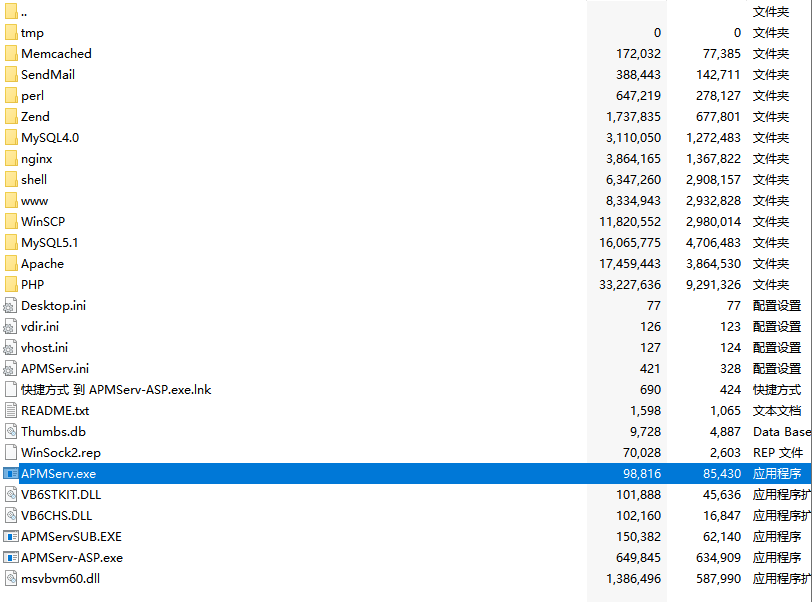Click the parent directory '..' folder icon
Image resolution: width=812 pixels, height=602 pixels.
(11, 11)
